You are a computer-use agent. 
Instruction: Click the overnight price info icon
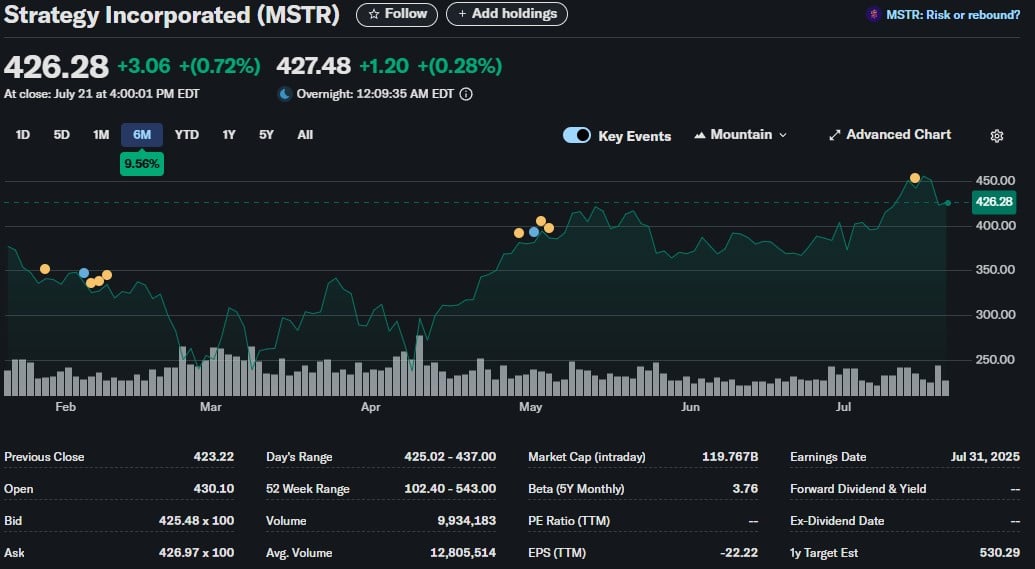click(x=466, y=94)
